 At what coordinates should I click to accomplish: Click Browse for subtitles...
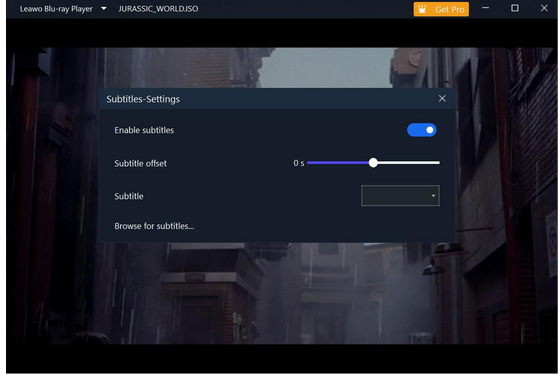[154, 226]
